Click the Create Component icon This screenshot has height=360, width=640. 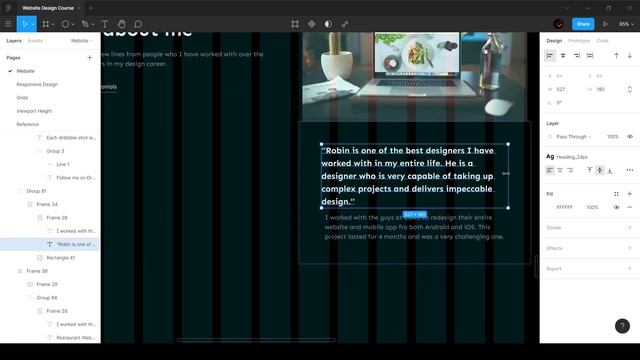coord(311,24)
